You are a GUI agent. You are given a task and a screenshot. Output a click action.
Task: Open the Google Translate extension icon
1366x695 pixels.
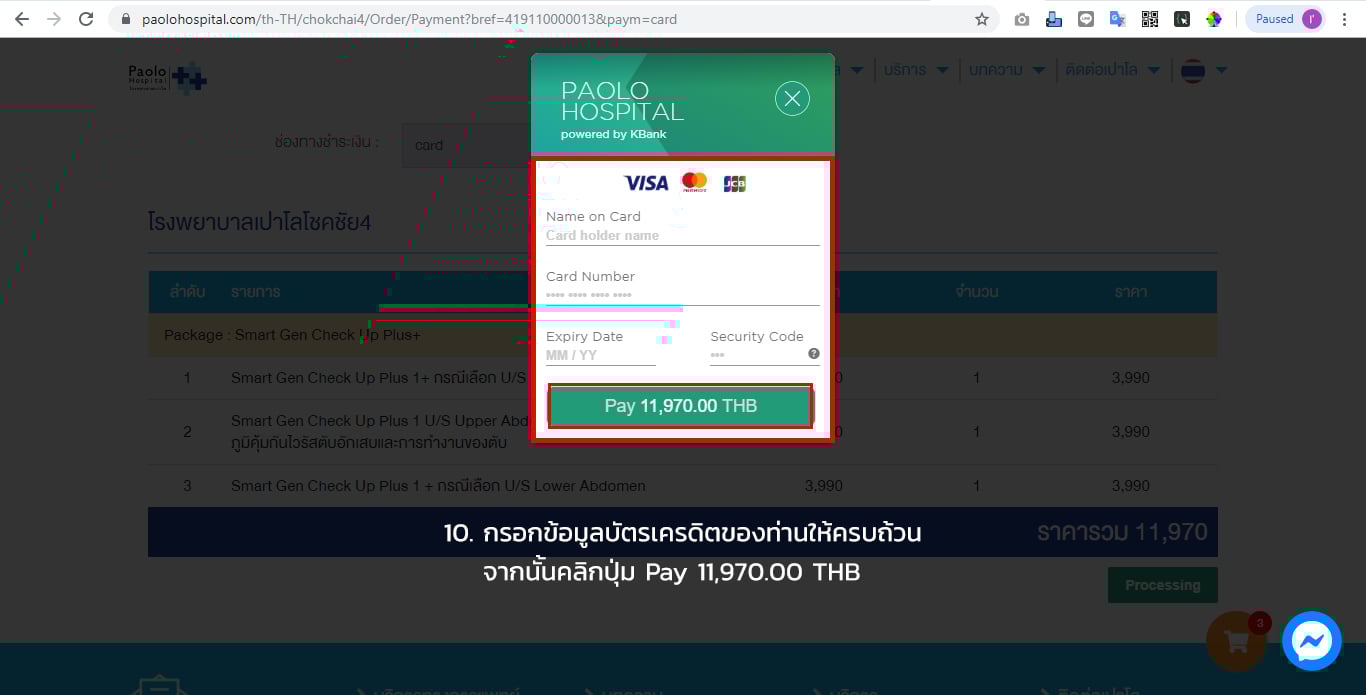point(1118,19)
